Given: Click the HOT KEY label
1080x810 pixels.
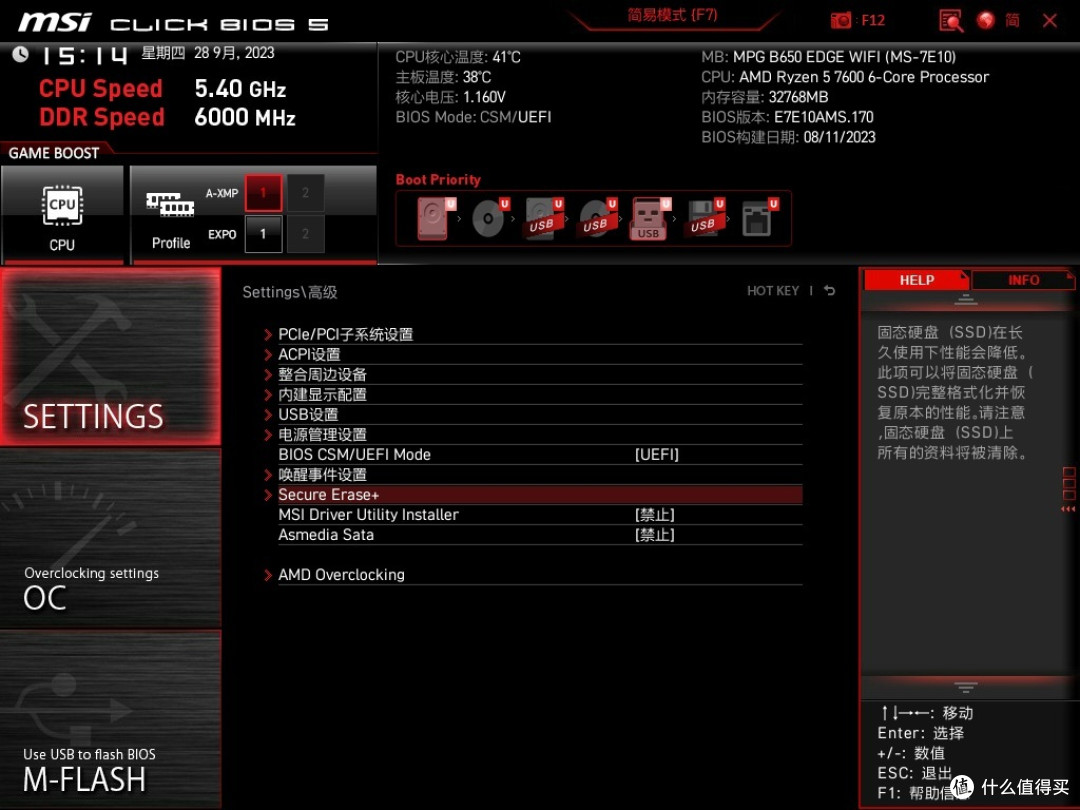Looking at the screenshot, I should coord(773,291).
